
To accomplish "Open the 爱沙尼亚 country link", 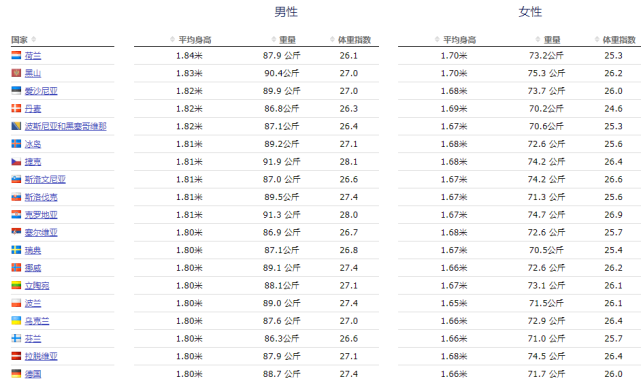I will pos(41,91).
